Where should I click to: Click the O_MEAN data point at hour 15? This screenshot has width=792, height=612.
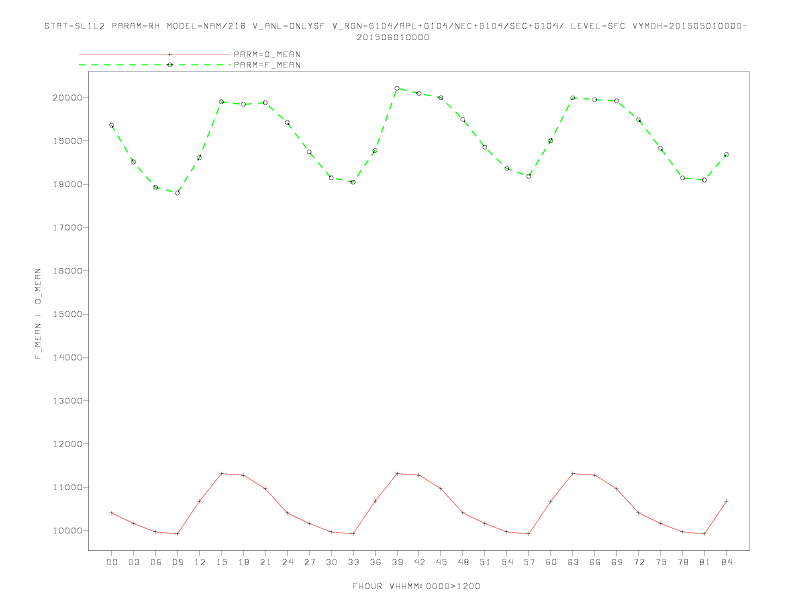(x=221, y=474)
